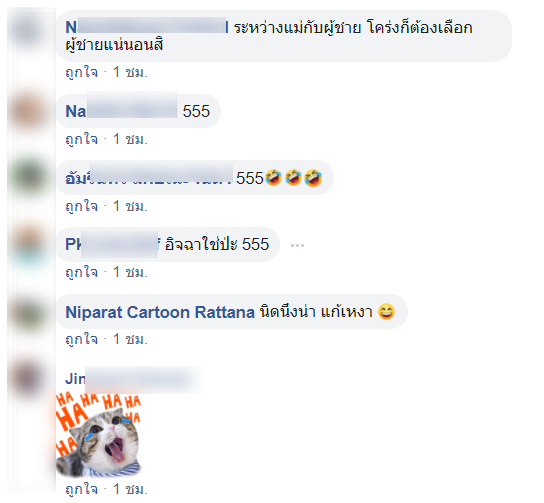Click the '1 ชม.' timestamp of the first comment
The height and width of the screenshot is (503, 544).
coord(130,72)
